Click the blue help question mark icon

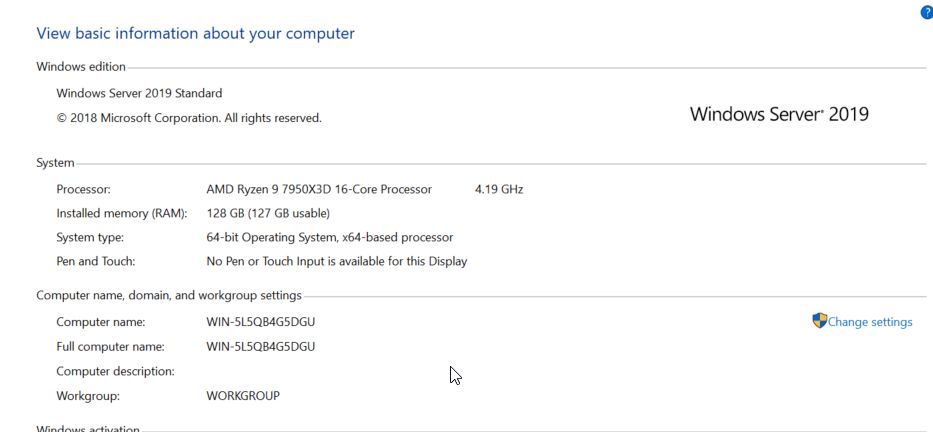tap(926, 13)
